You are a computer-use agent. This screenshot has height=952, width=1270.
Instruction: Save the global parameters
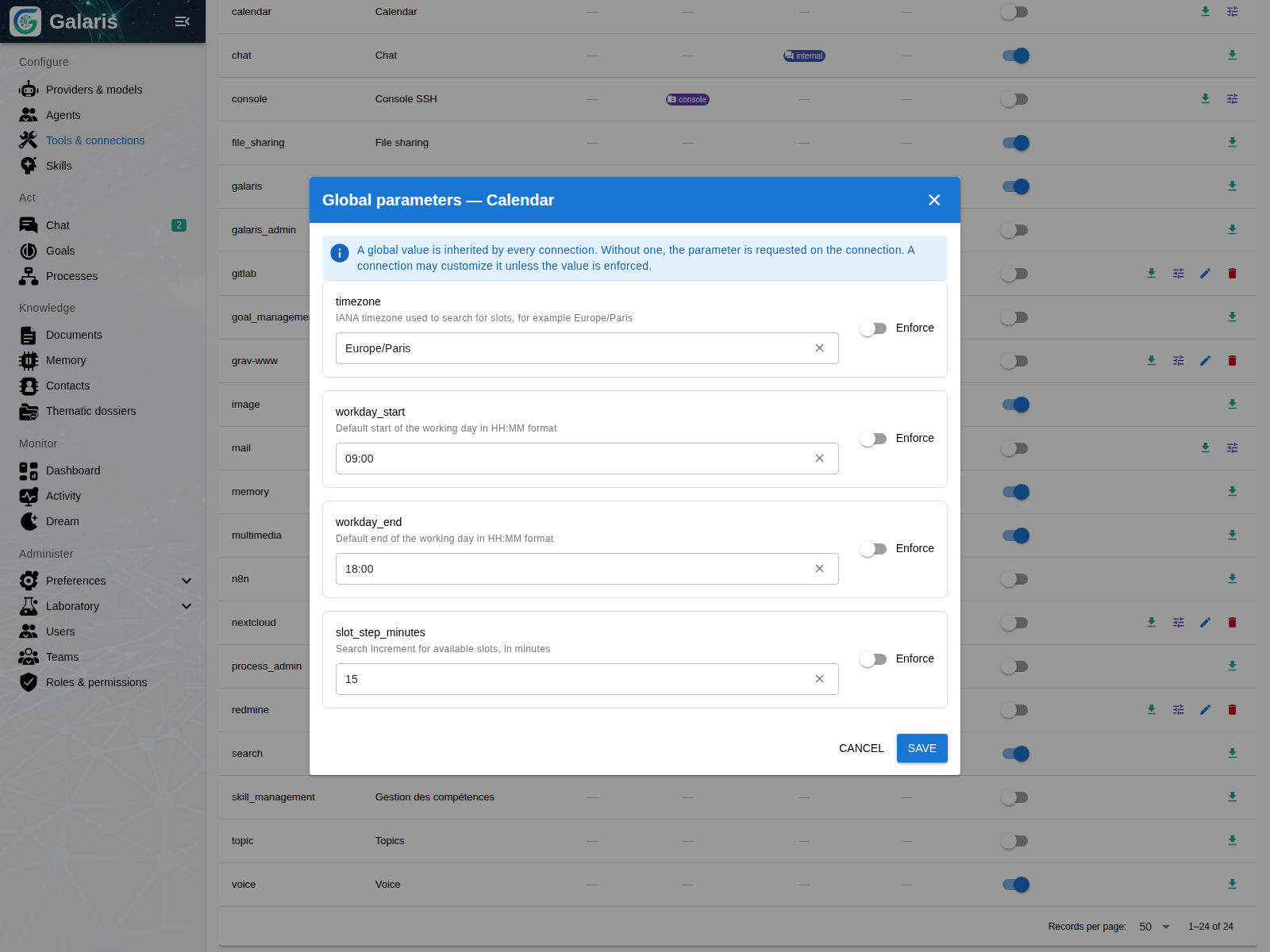click(x=922, y=748)
